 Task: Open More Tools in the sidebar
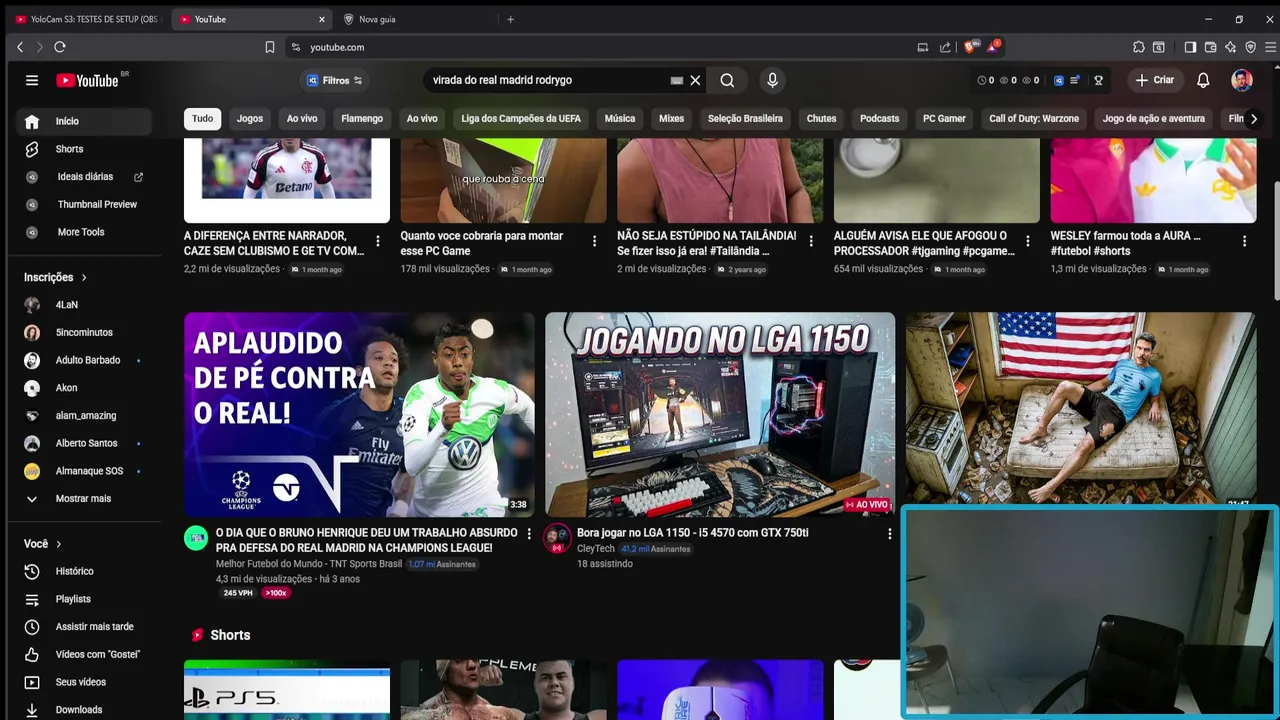pos(84,232)
